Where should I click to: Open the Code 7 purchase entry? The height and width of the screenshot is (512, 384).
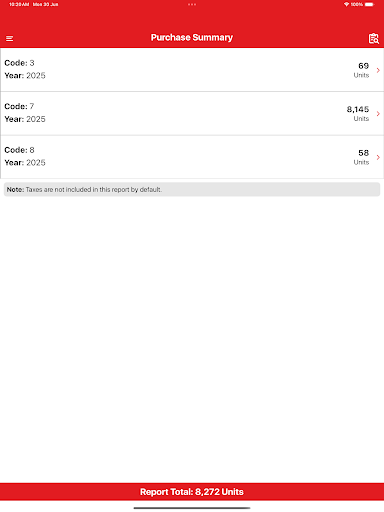pos(192,113)
